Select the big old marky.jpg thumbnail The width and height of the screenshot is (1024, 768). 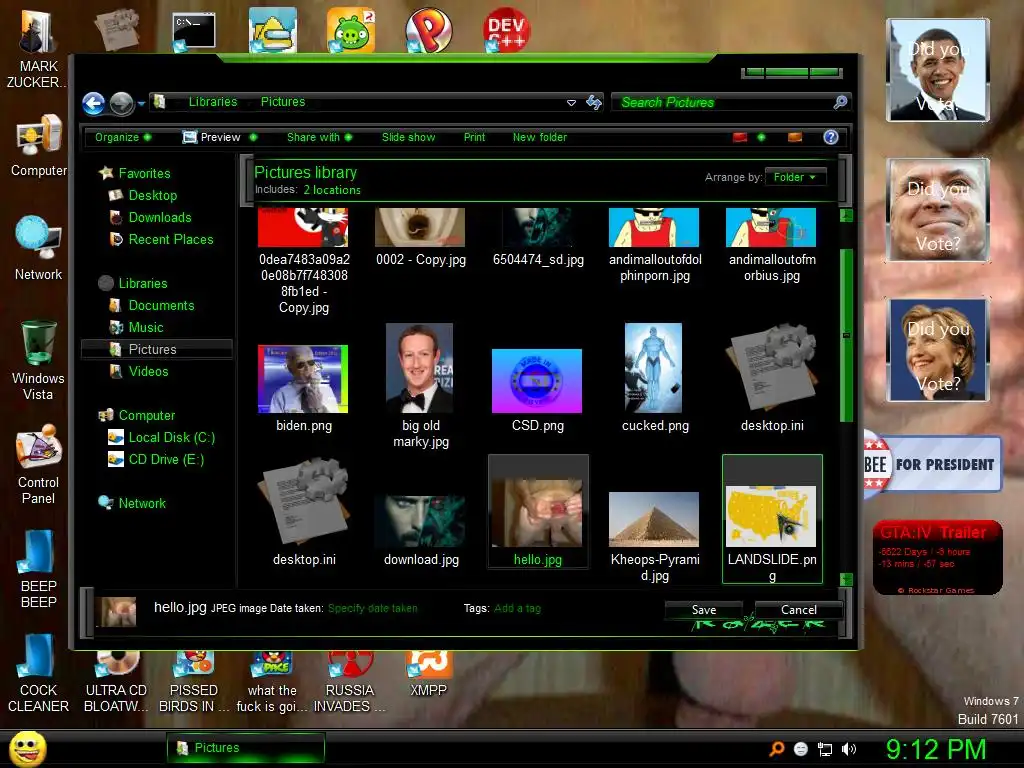click(419, 368)
